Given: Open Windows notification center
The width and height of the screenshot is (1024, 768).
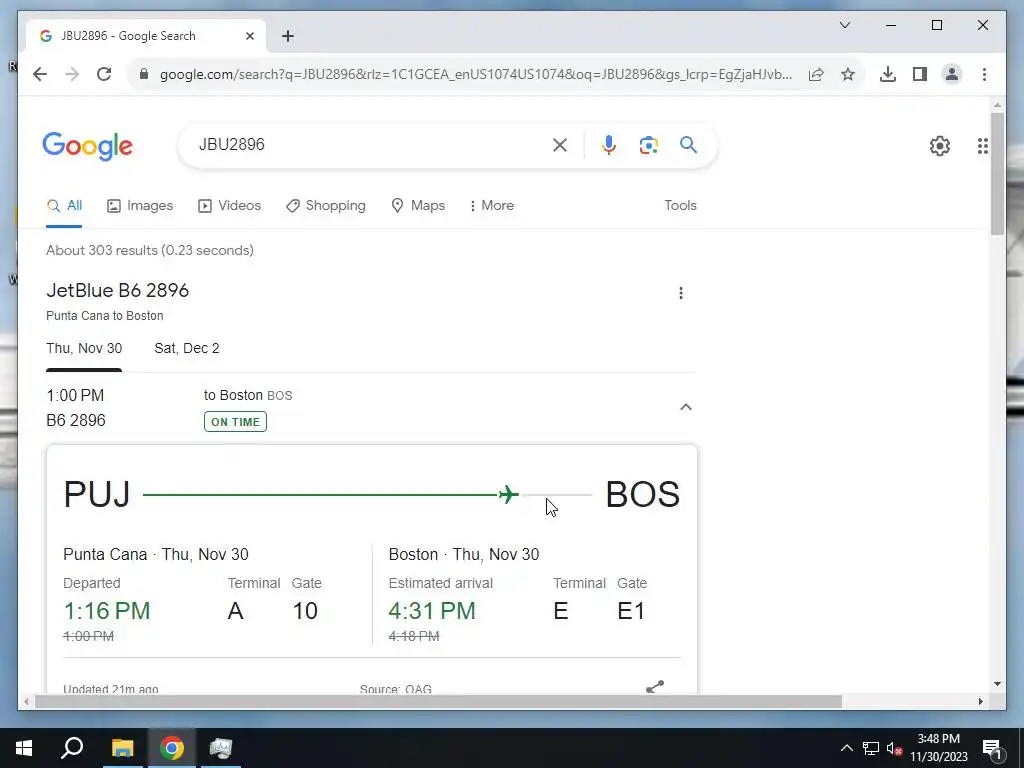Looking at the screenshot, I should [x=992, y=748].
